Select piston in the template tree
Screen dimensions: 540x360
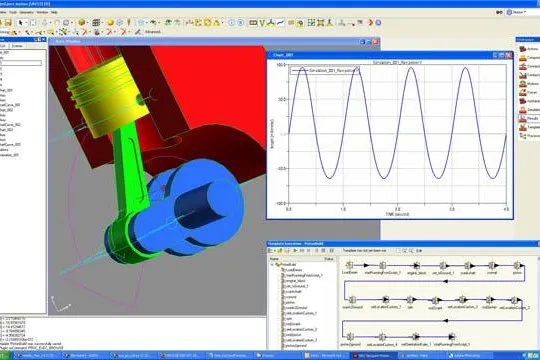point(288,302)
